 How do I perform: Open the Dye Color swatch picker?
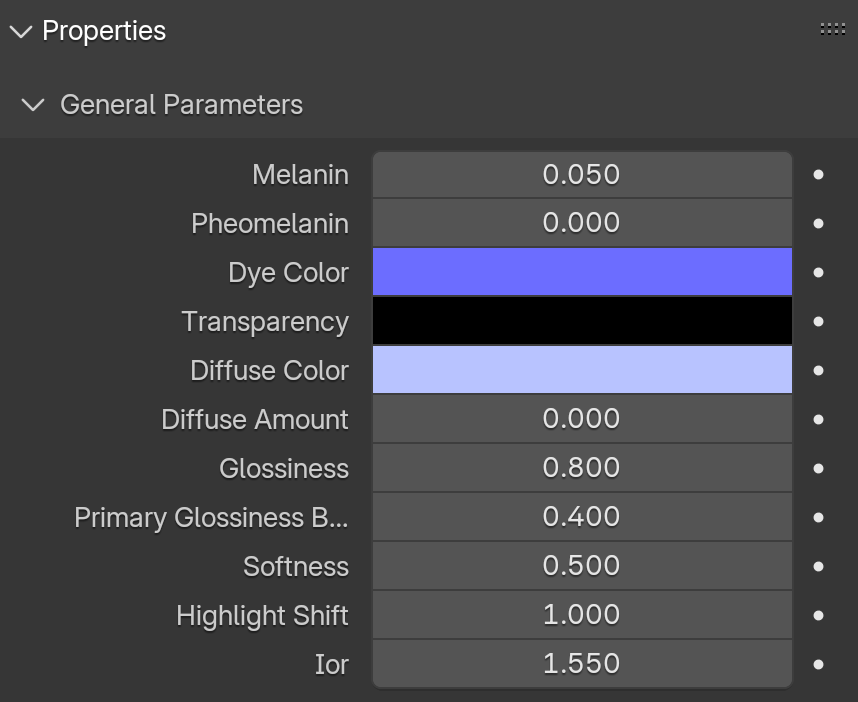tap(582, 272)
